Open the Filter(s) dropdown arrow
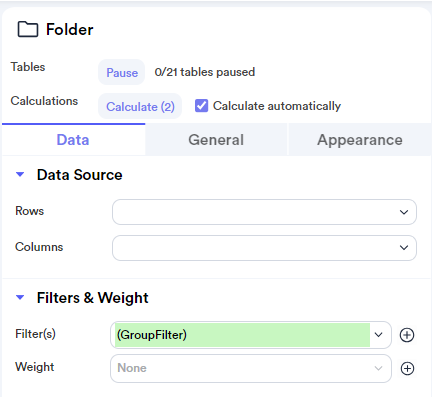432x397 pixels. pos(378,335)
